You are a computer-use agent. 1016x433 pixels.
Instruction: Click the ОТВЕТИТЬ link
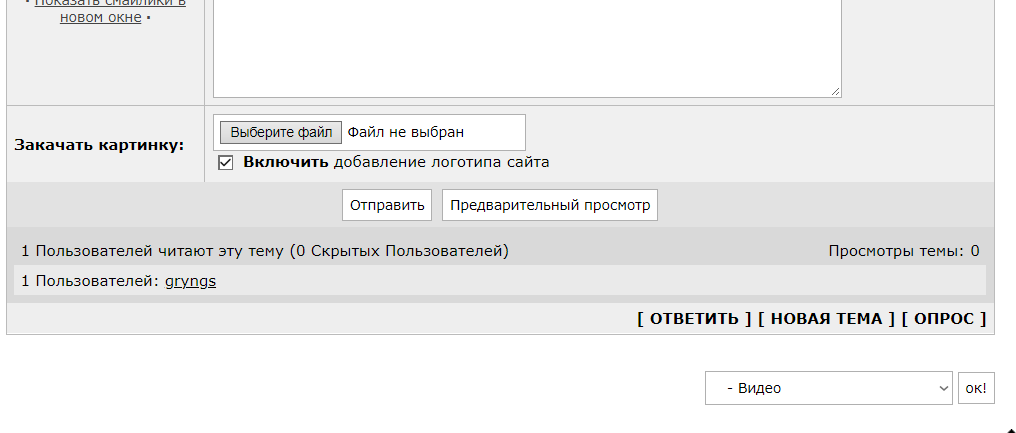(x=694, y=319)
